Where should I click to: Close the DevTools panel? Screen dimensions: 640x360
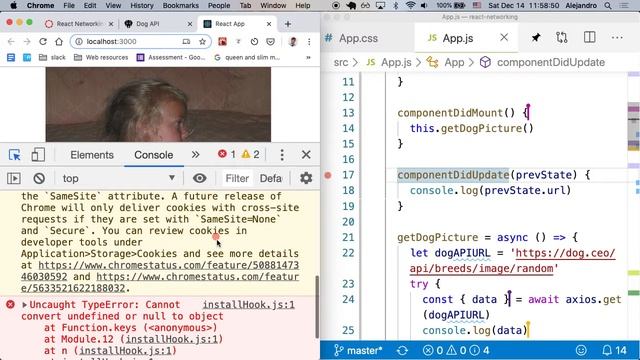pos(306,155)
